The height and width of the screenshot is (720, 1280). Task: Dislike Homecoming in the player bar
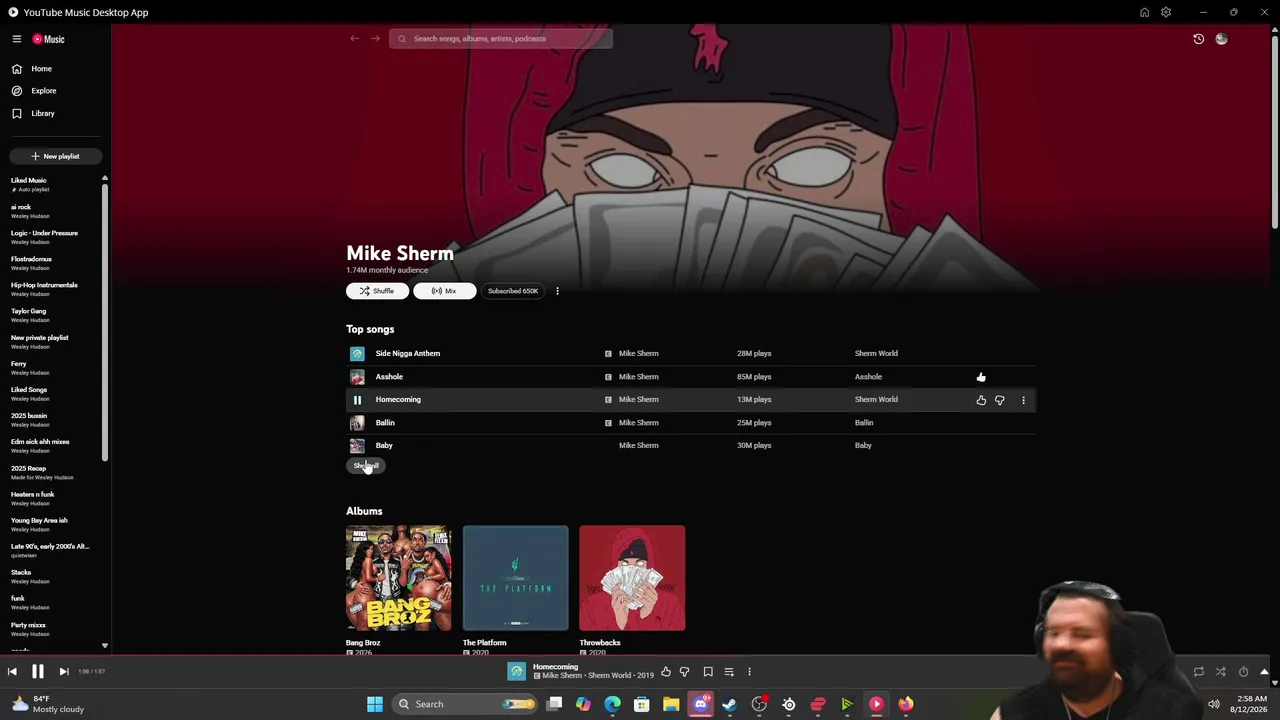point(685,672)
